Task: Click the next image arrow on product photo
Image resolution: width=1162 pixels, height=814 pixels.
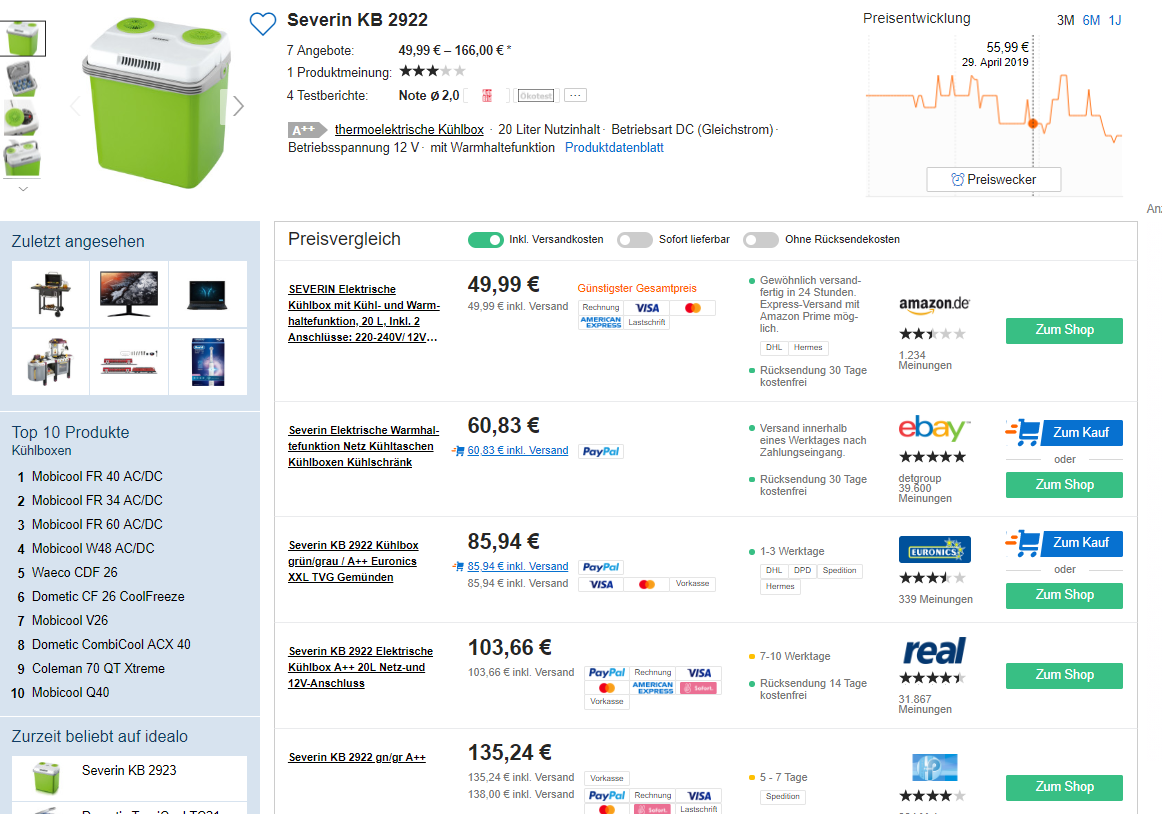Action: [x=238, y=106]
